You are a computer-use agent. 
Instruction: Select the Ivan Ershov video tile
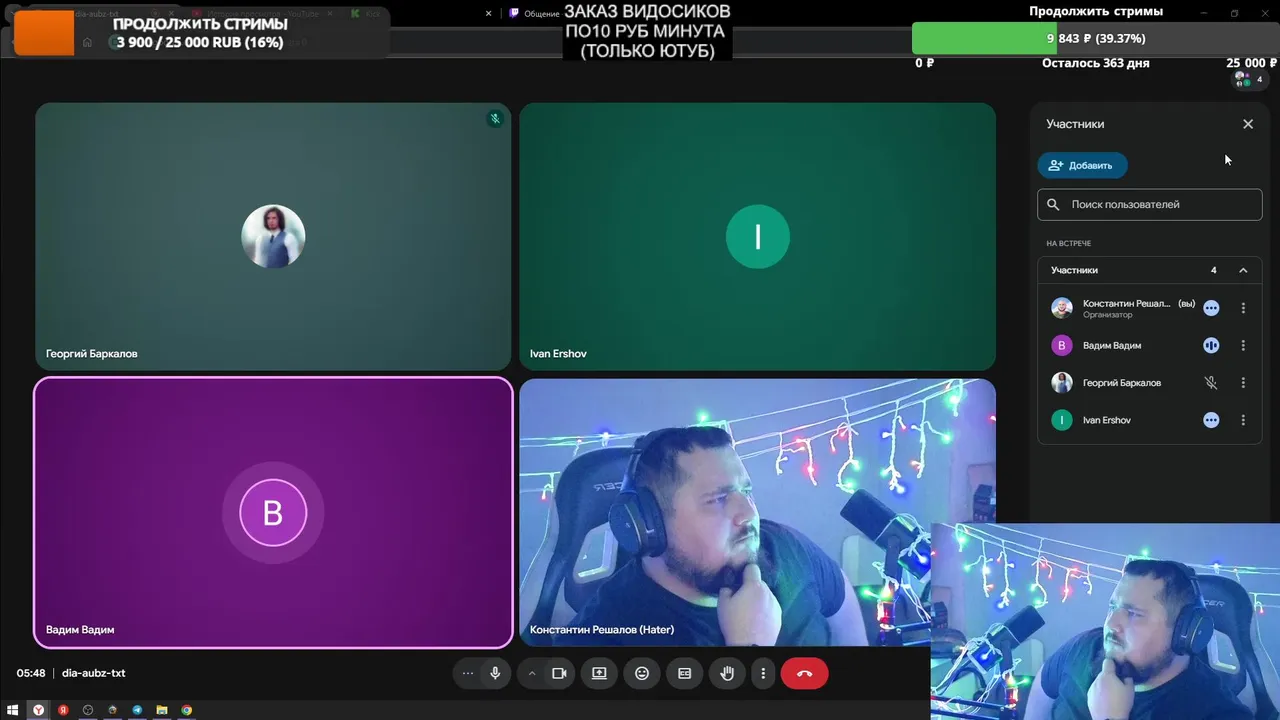757,237
